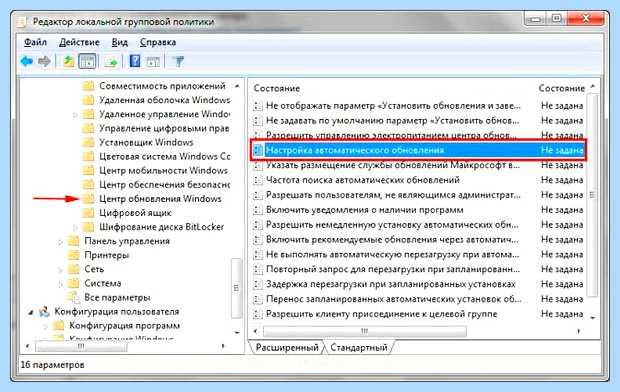620x392 pixels.
Task: Select Цветовая система Windows folder
Action: [164, 156]
